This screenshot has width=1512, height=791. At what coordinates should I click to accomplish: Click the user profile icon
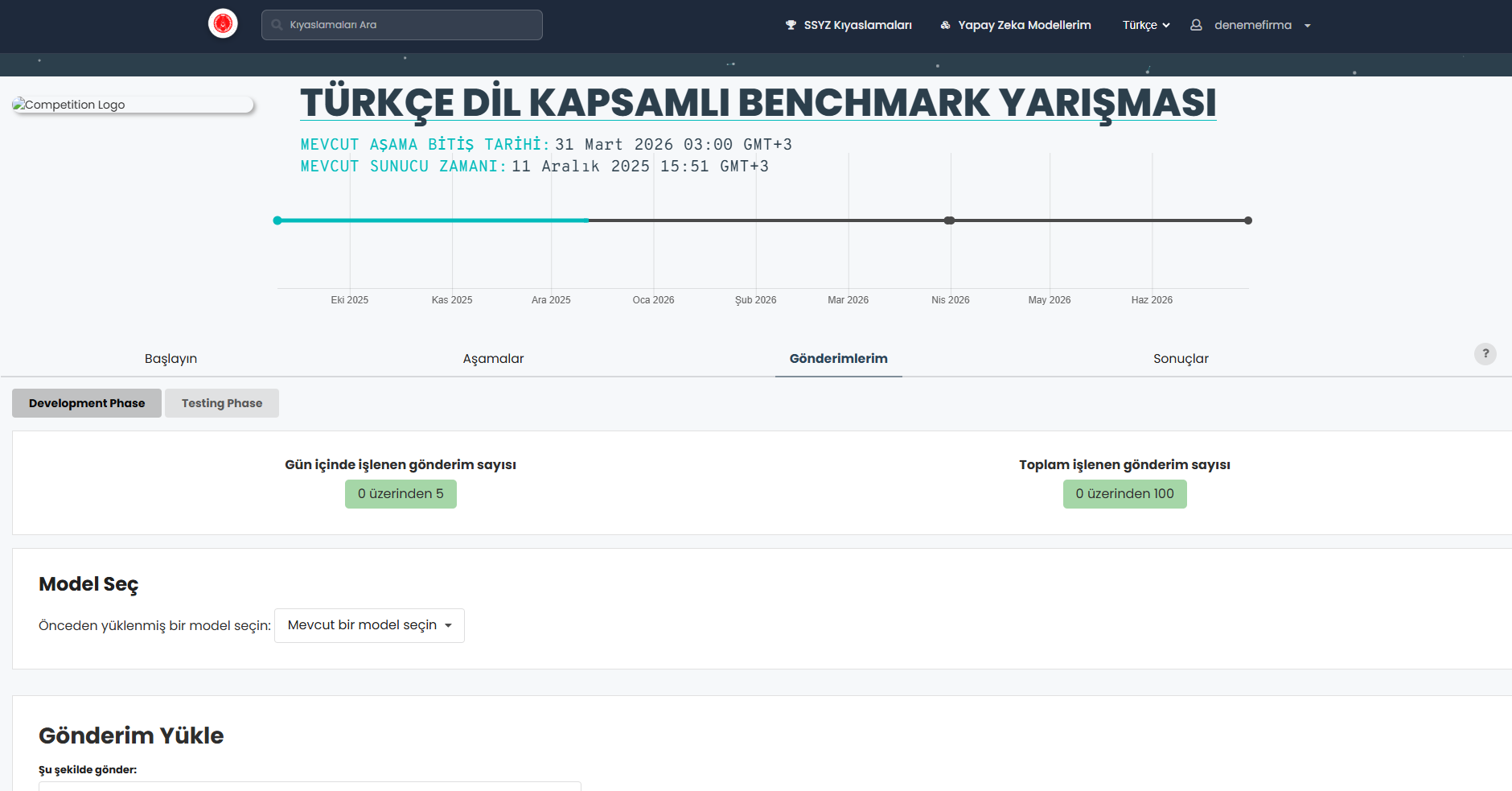click(1196, 25)
